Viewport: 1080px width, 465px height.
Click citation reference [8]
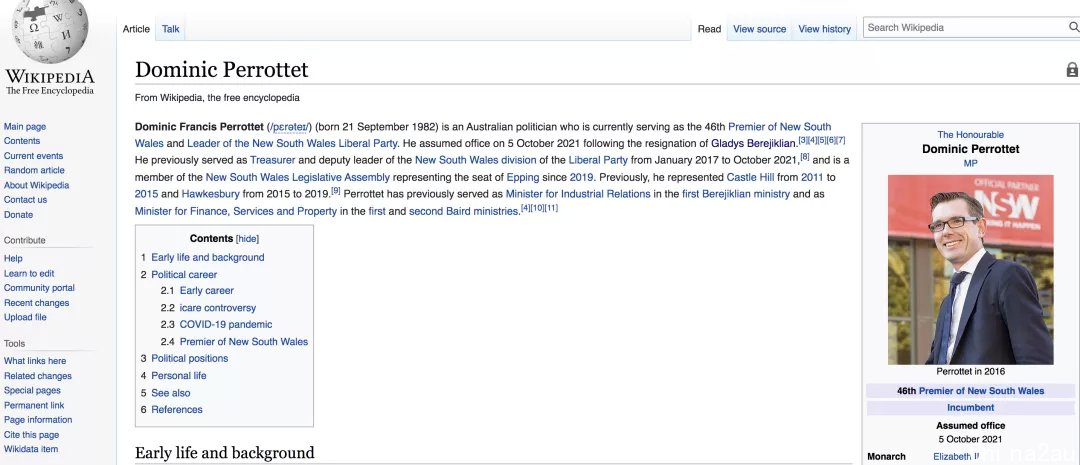(804, 157)
